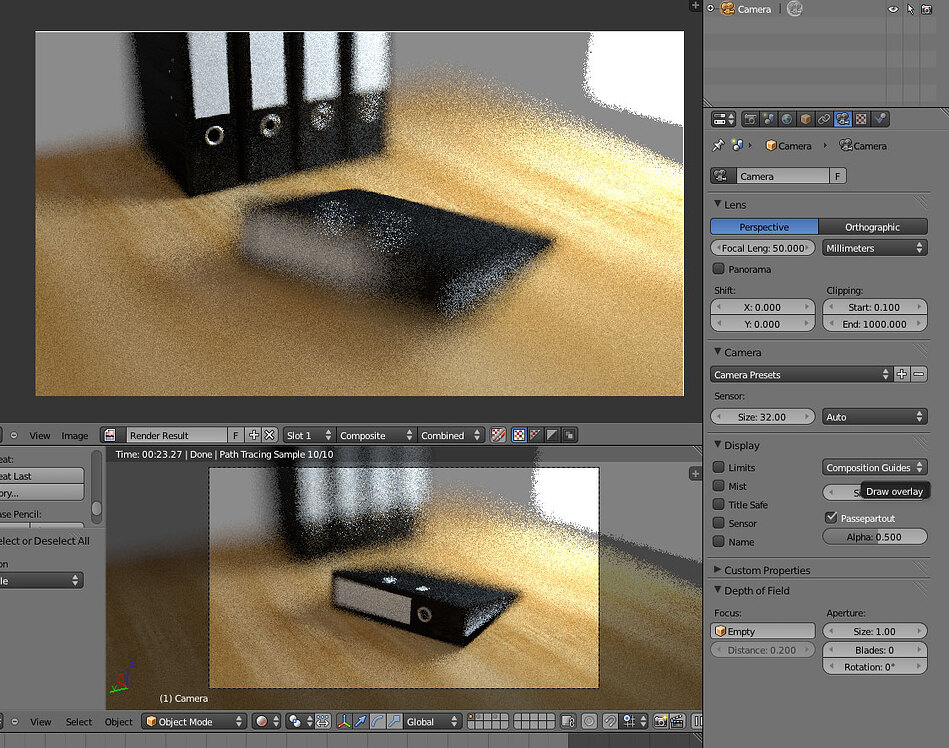Click the properties editor type selector icon
This screenshot has height=748, width=949.
723,119
